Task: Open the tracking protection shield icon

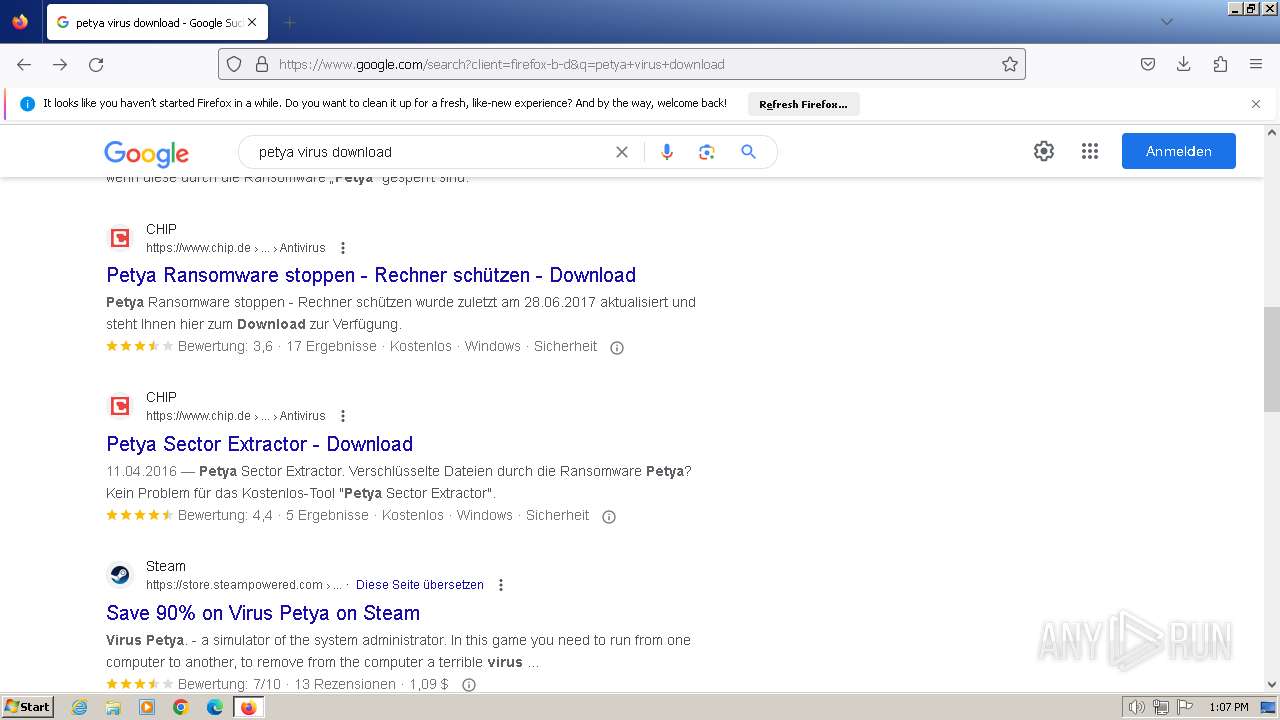Action: (x=234, y=64)
